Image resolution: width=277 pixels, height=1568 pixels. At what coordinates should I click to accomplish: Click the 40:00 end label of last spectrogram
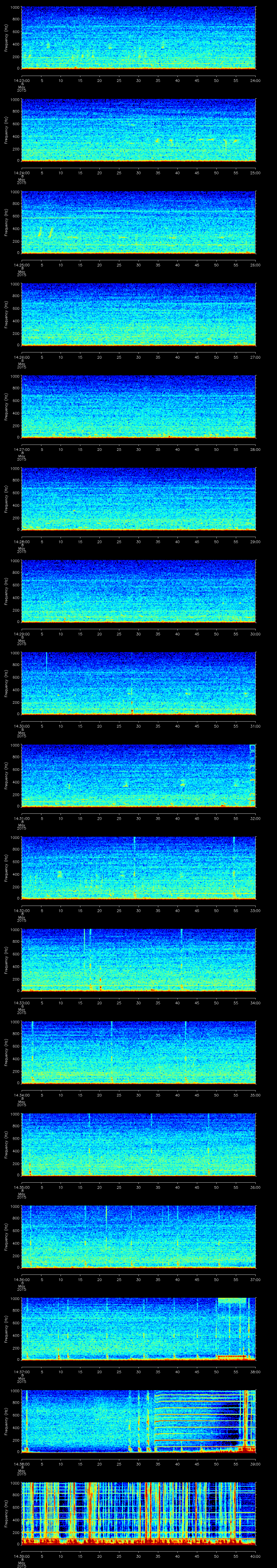tap(255, 1556)
